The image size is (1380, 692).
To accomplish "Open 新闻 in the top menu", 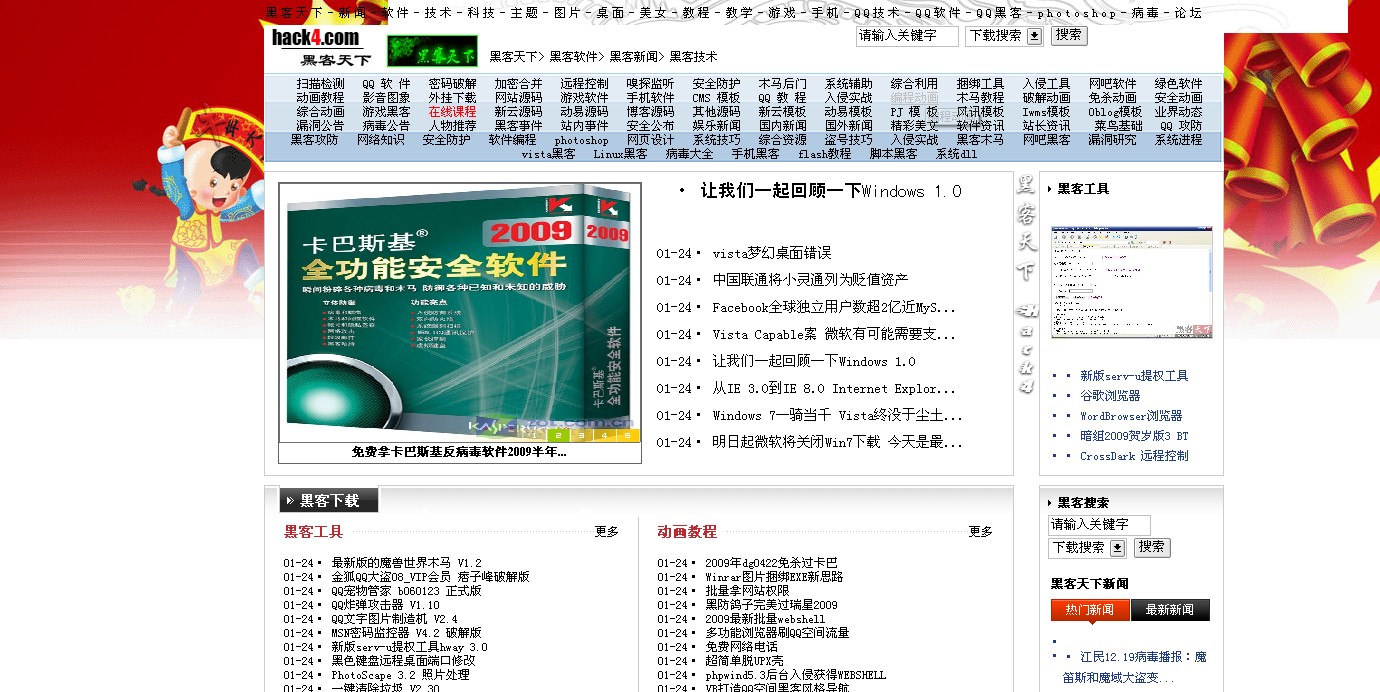I will click(352, 13).
